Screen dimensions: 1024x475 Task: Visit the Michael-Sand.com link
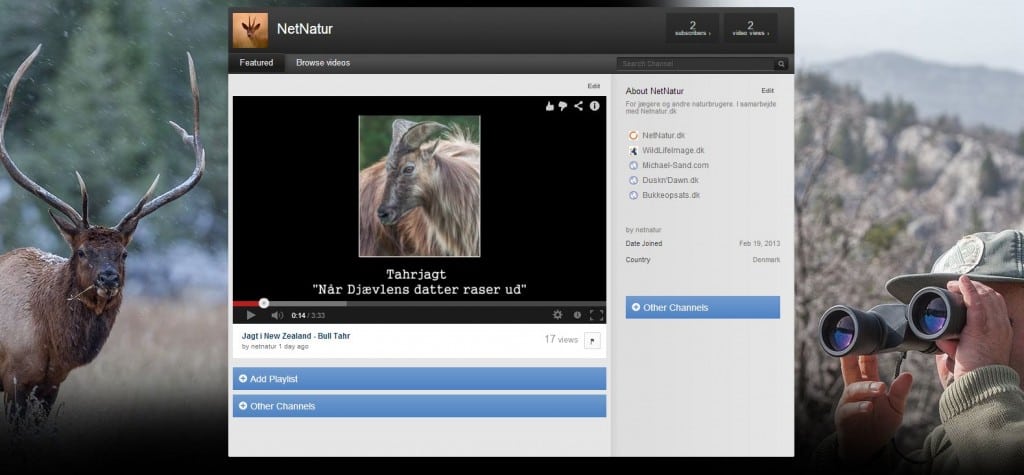[675, 165]
